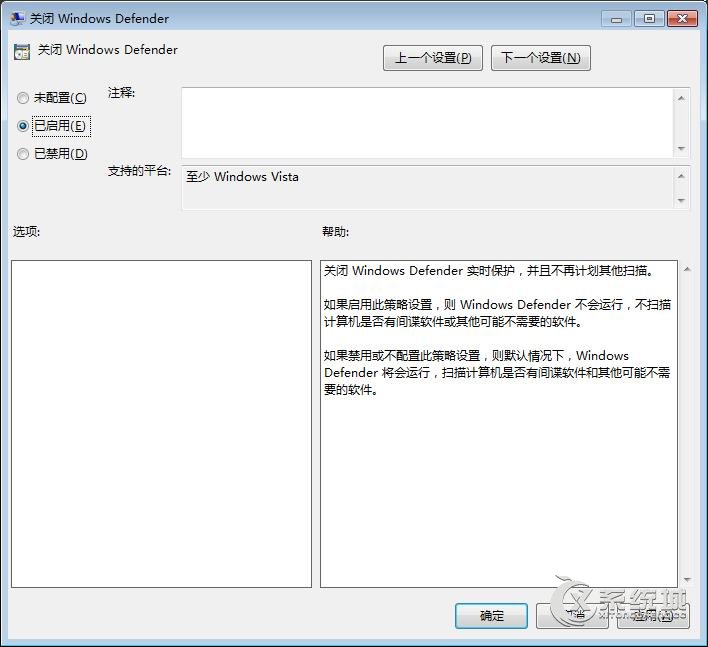The width and height of the screenshot is (708, 647).
Task: Click the policy setting icon beside heading
Action: [x=22, y=52]
